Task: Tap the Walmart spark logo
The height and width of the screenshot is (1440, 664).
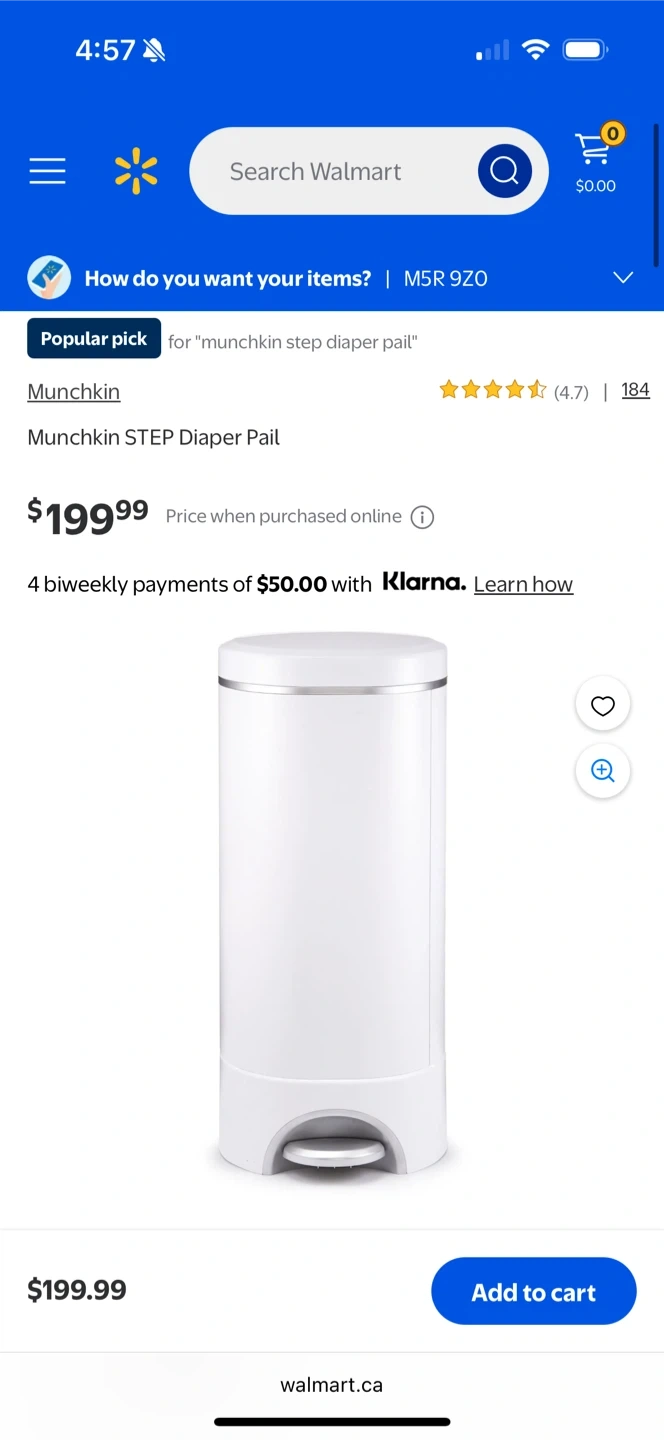Action: [136, 171]
